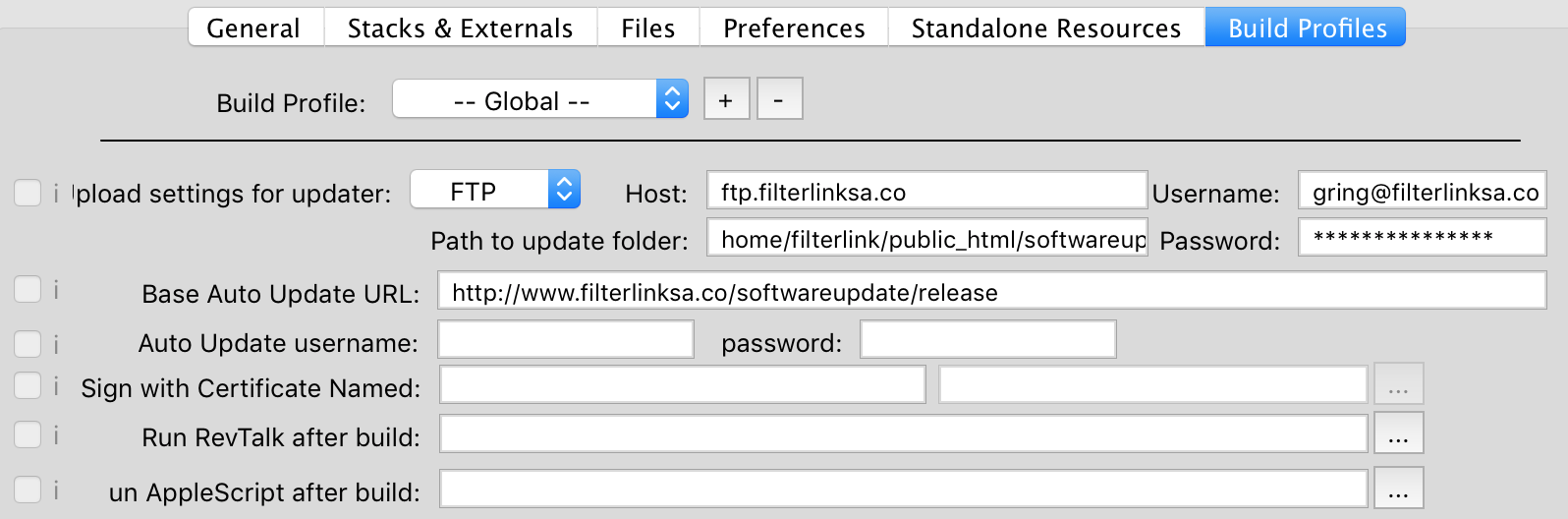Select the General tab
The height and width of the screenshot is (519, 1568).
point(253,28)
